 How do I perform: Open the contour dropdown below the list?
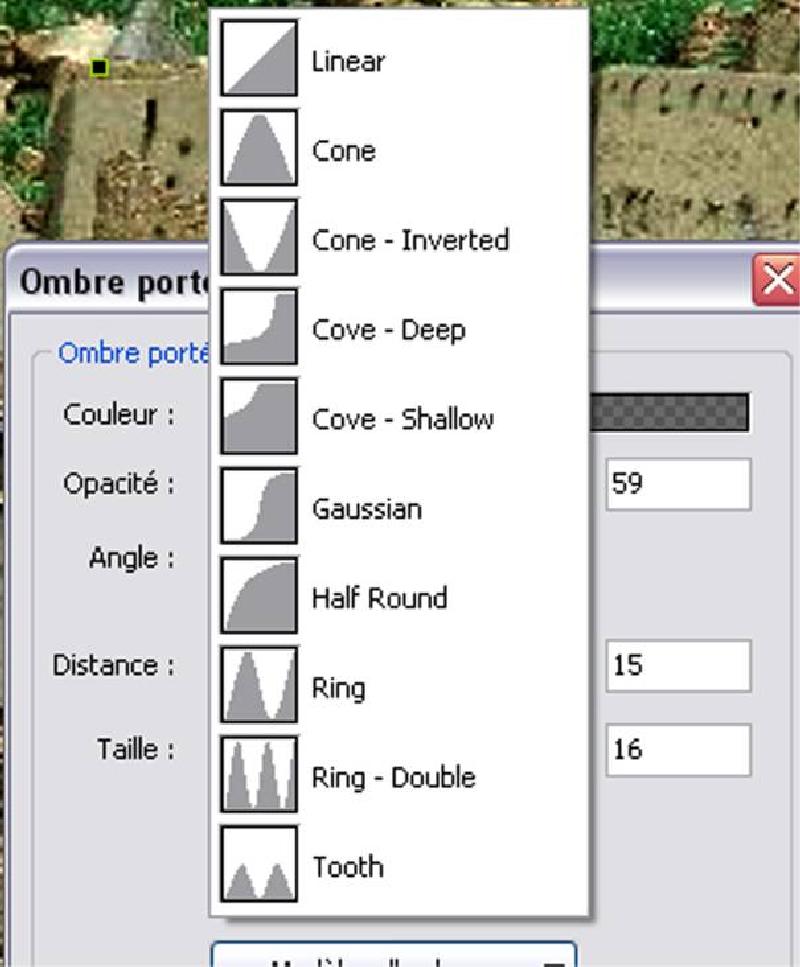click(394, 953)
